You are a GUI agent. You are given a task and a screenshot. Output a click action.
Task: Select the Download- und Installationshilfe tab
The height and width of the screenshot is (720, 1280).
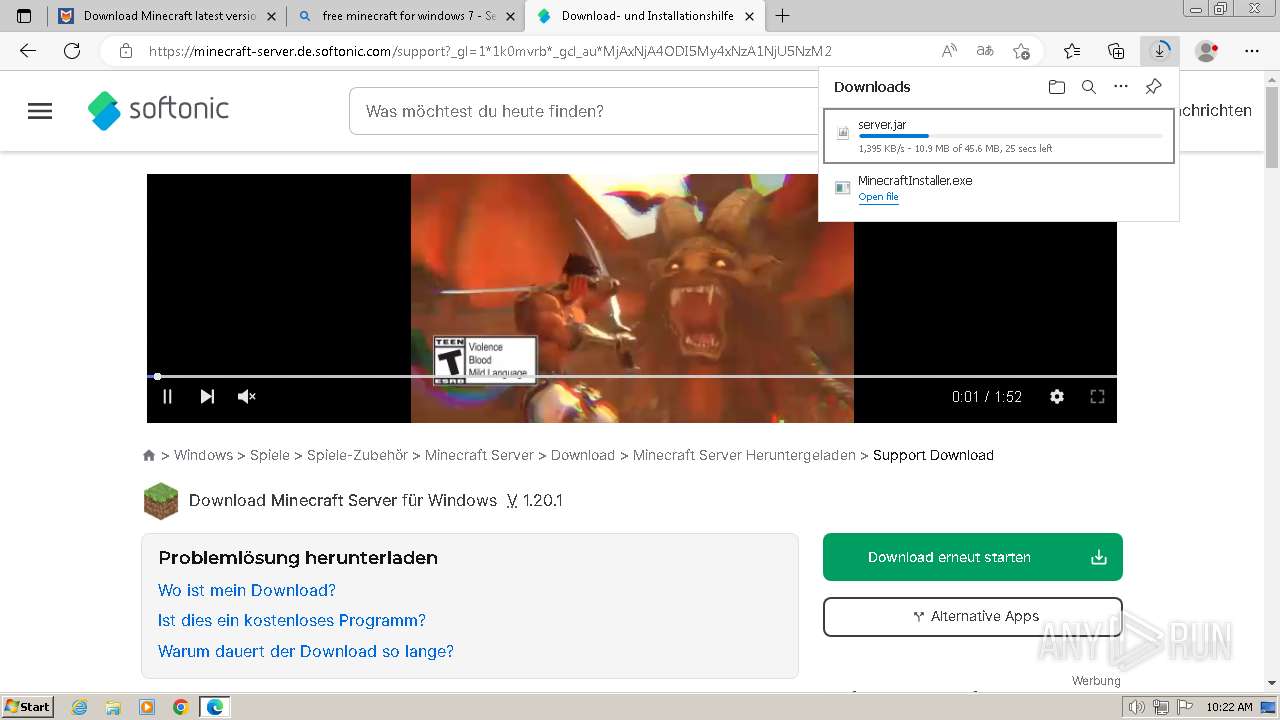[x=646, y=16]
